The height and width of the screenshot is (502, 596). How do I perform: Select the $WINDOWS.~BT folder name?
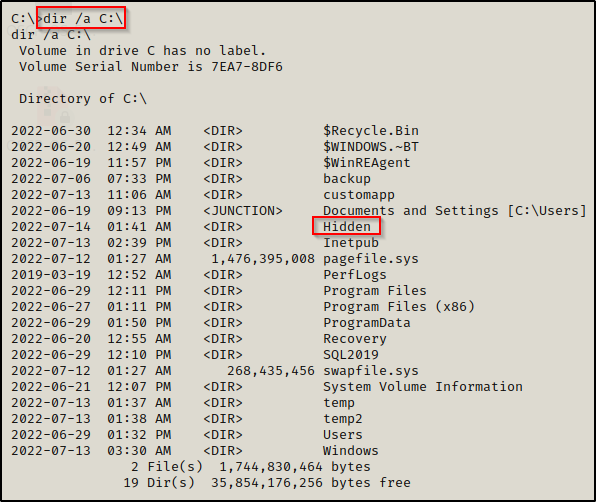point(371,147)
